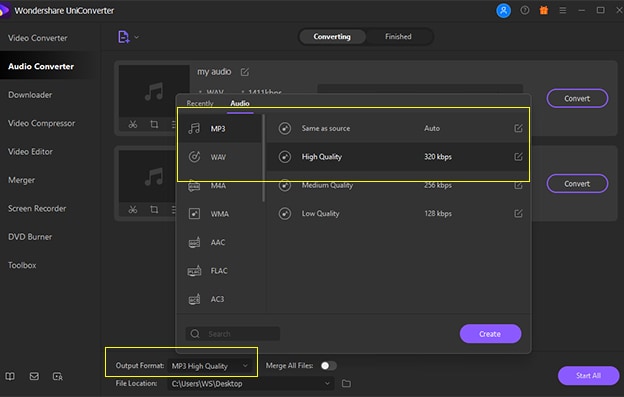624x397 pixels.
Task: Select High Quality 320 kbps row
Action: (x=398, y=157)
